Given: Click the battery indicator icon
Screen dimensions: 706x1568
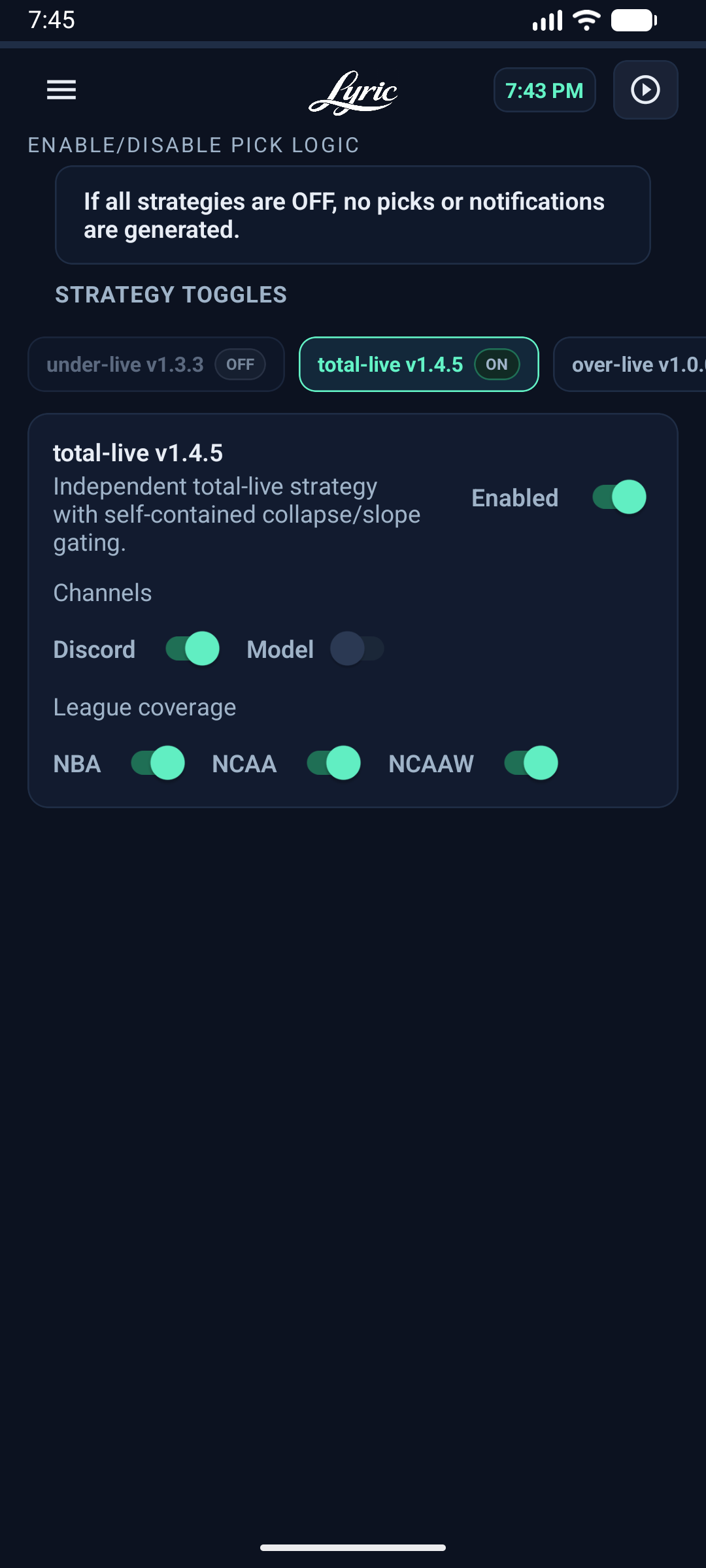Looking at the screenshot, I should coord(632,21).
